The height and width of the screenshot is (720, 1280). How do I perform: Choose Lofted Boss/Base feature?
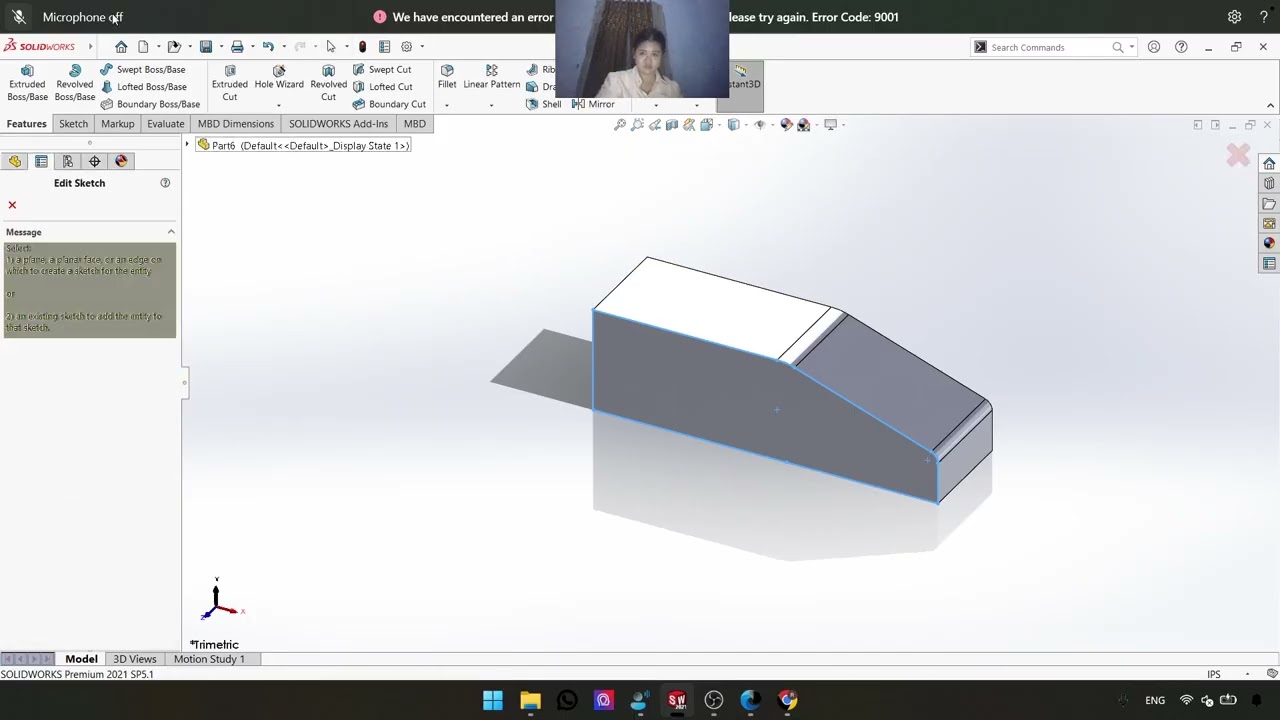pyautogui.click(x=143, y=86)
